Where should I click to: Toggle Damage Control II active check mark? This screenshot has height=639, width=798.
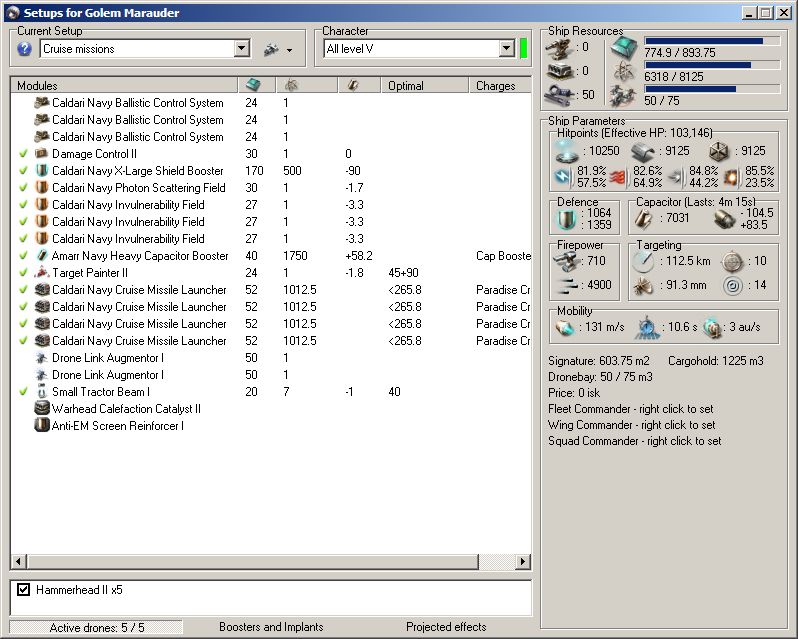click(x=23, y=154)
